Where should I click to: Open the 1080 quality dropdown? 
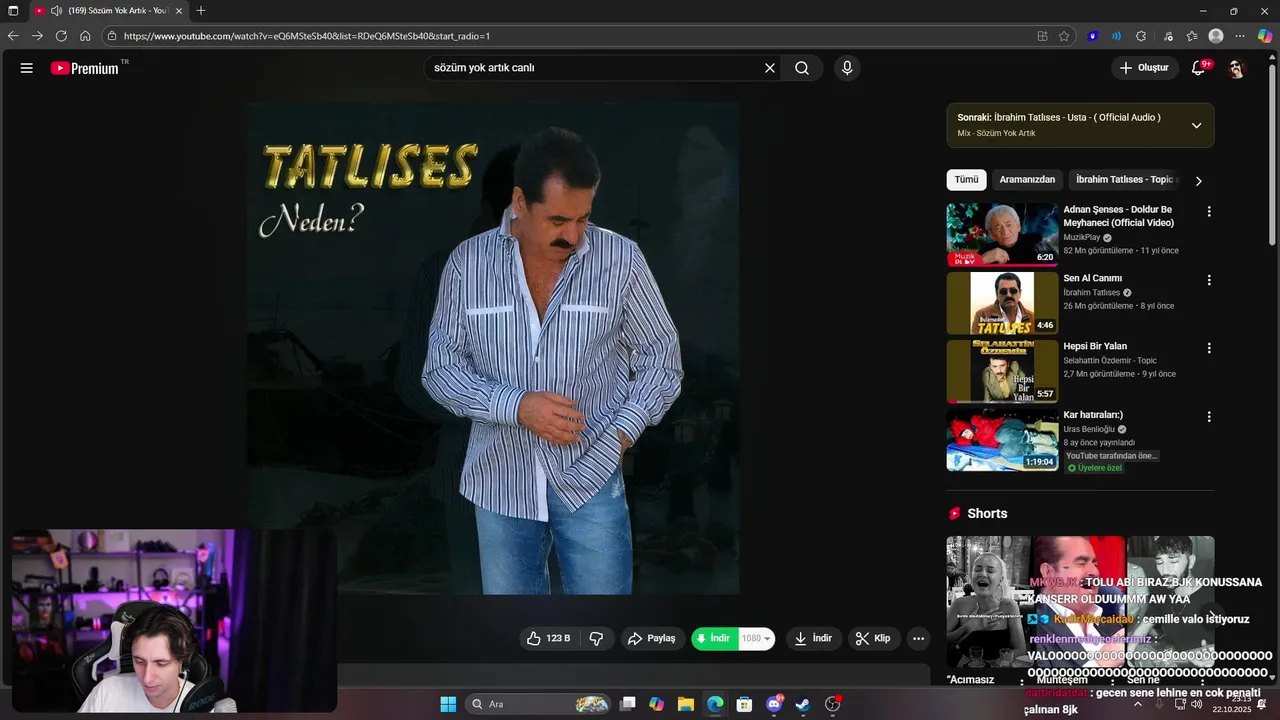pos(757,638)
